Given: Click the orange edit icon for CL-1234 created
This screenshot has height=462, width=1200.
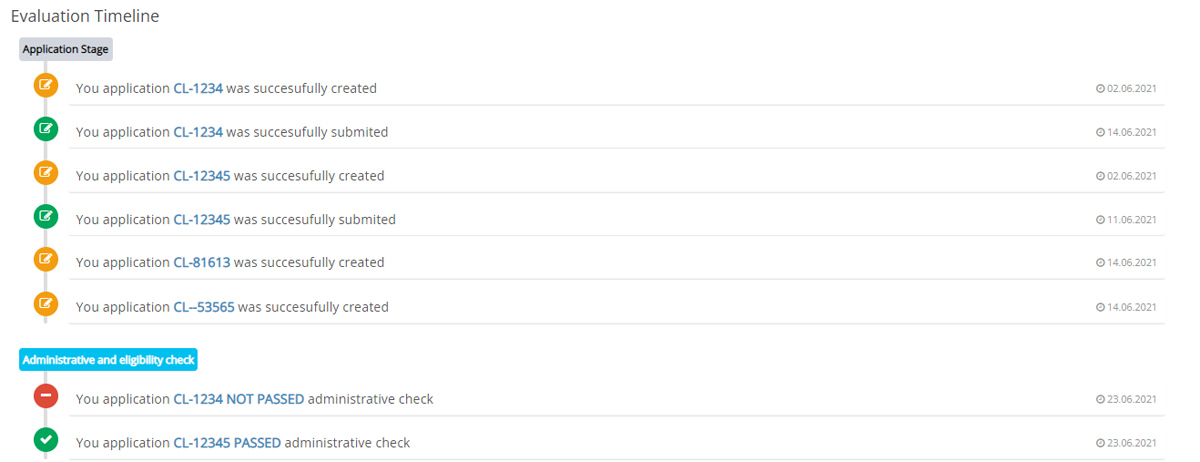Looking at the screenshot, I should click(x=46, y=85).
